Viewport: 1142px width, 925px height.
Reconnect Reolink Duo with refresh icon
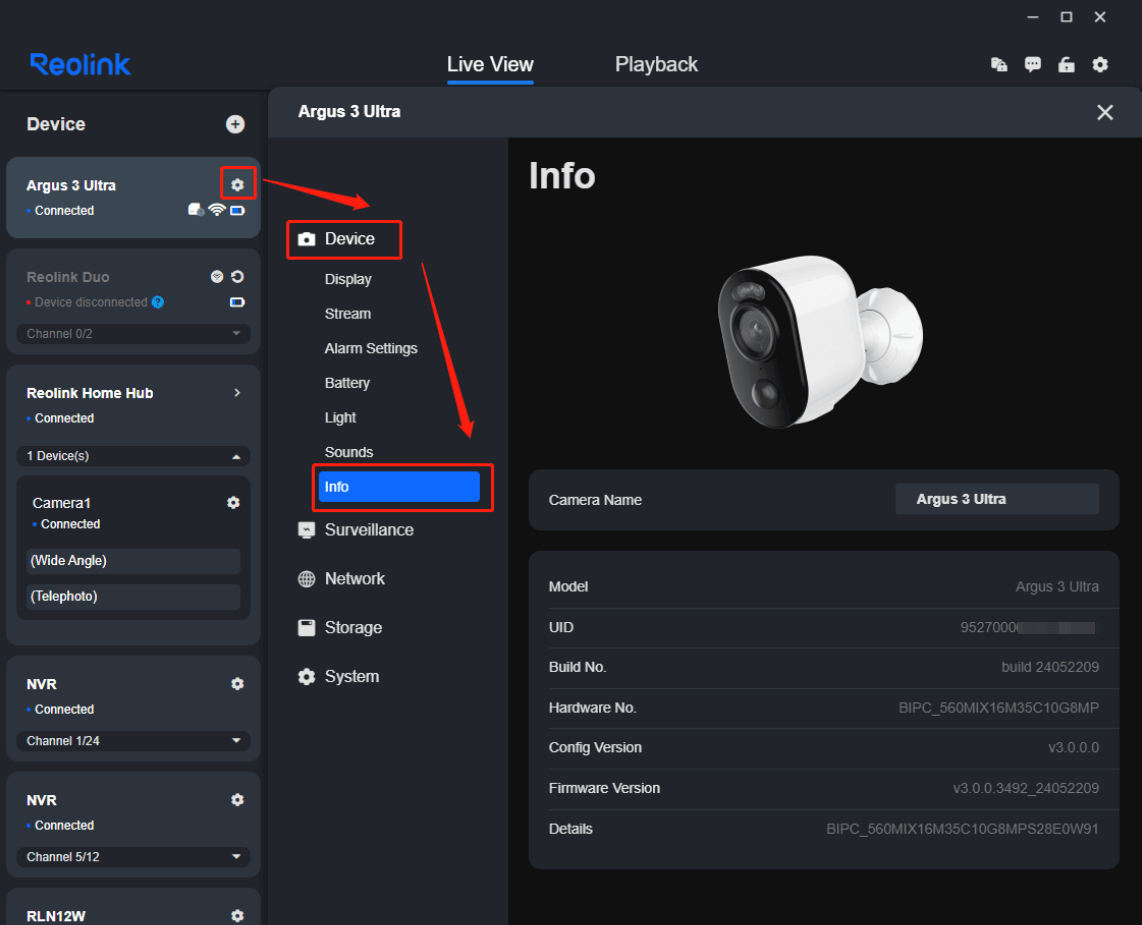(237, 277)
